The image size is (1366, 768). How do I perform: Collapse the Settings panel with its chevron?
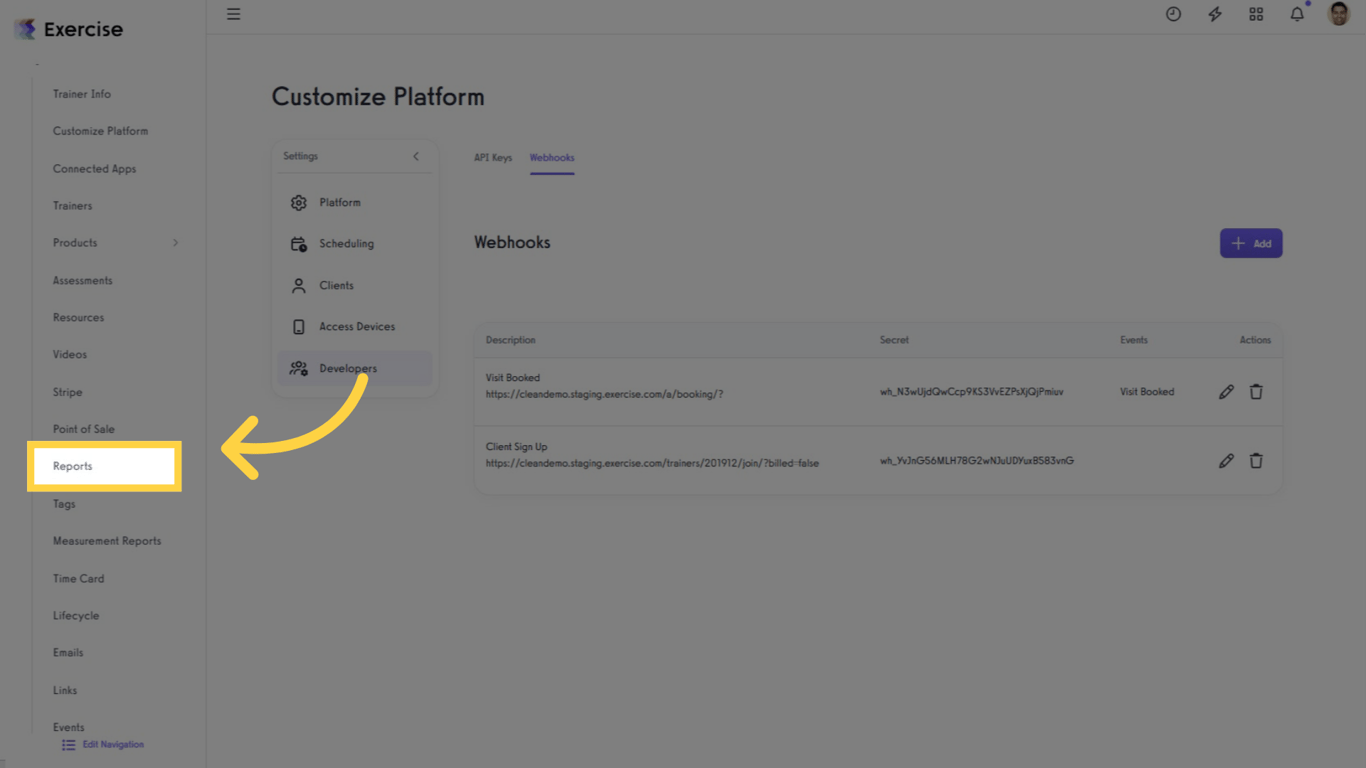coord(416,156)
